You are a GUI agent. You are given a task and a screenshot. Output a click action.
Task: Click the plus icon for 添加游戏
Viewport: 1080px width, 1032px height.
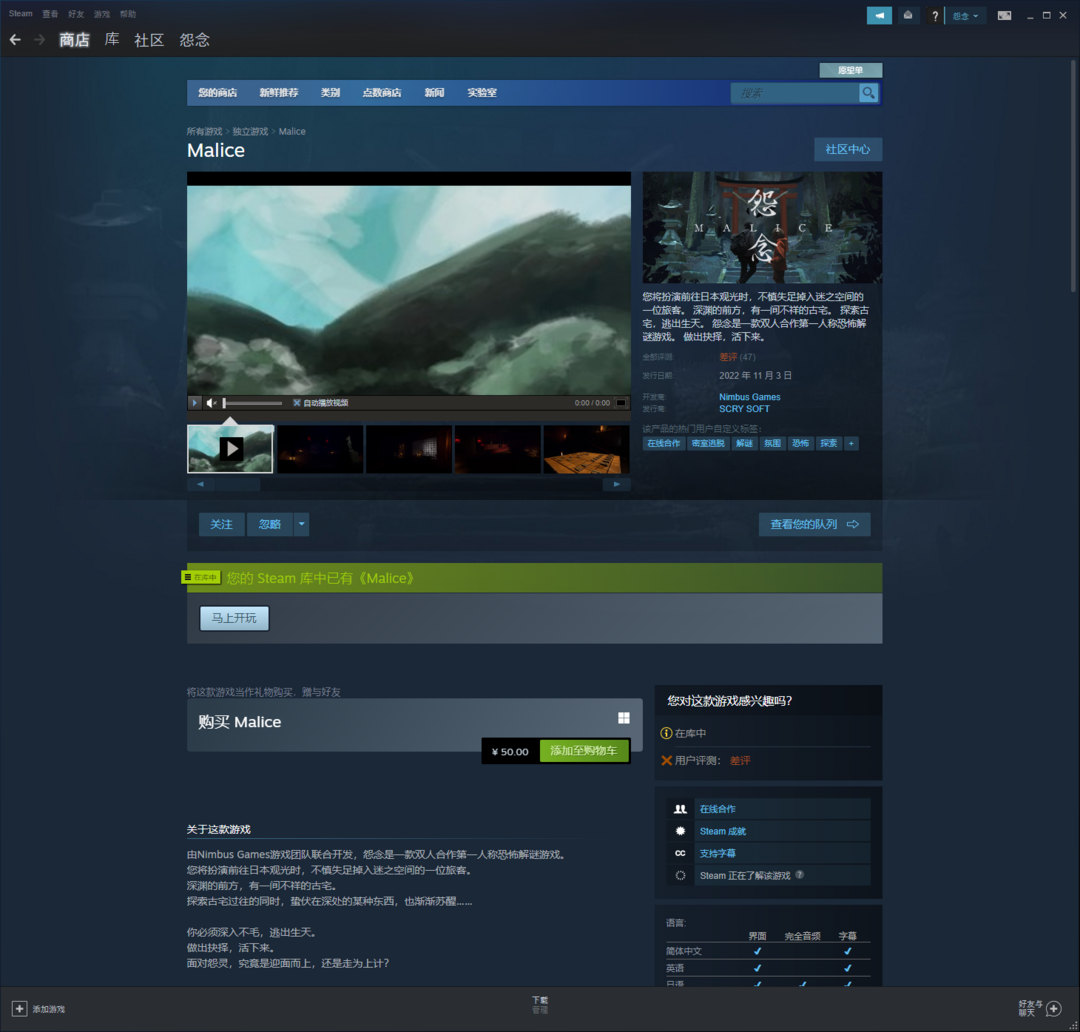tap(19, 1009)
